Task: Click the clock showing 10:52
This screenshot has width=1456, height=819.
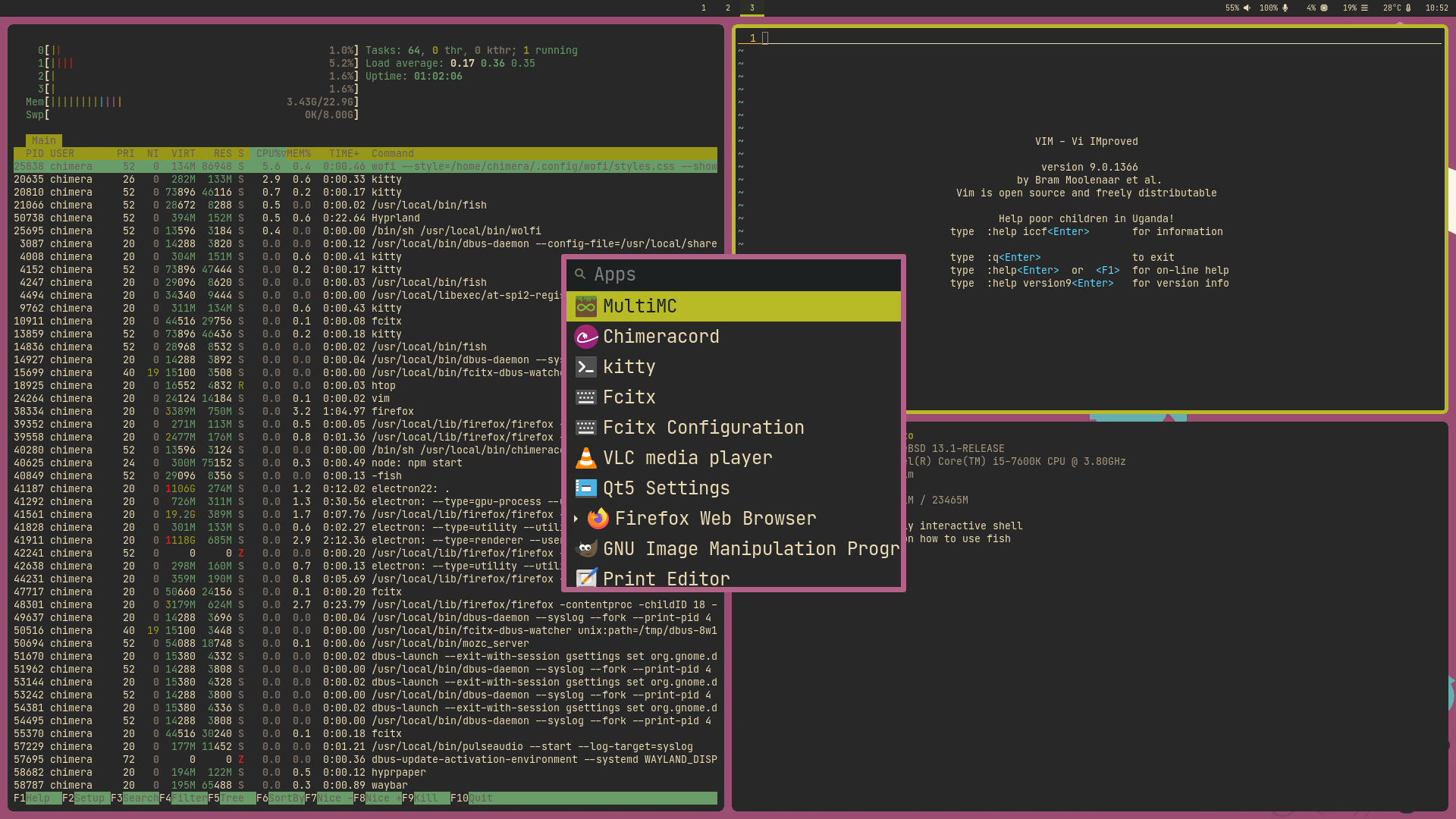Action: [x=1436, y=8]
